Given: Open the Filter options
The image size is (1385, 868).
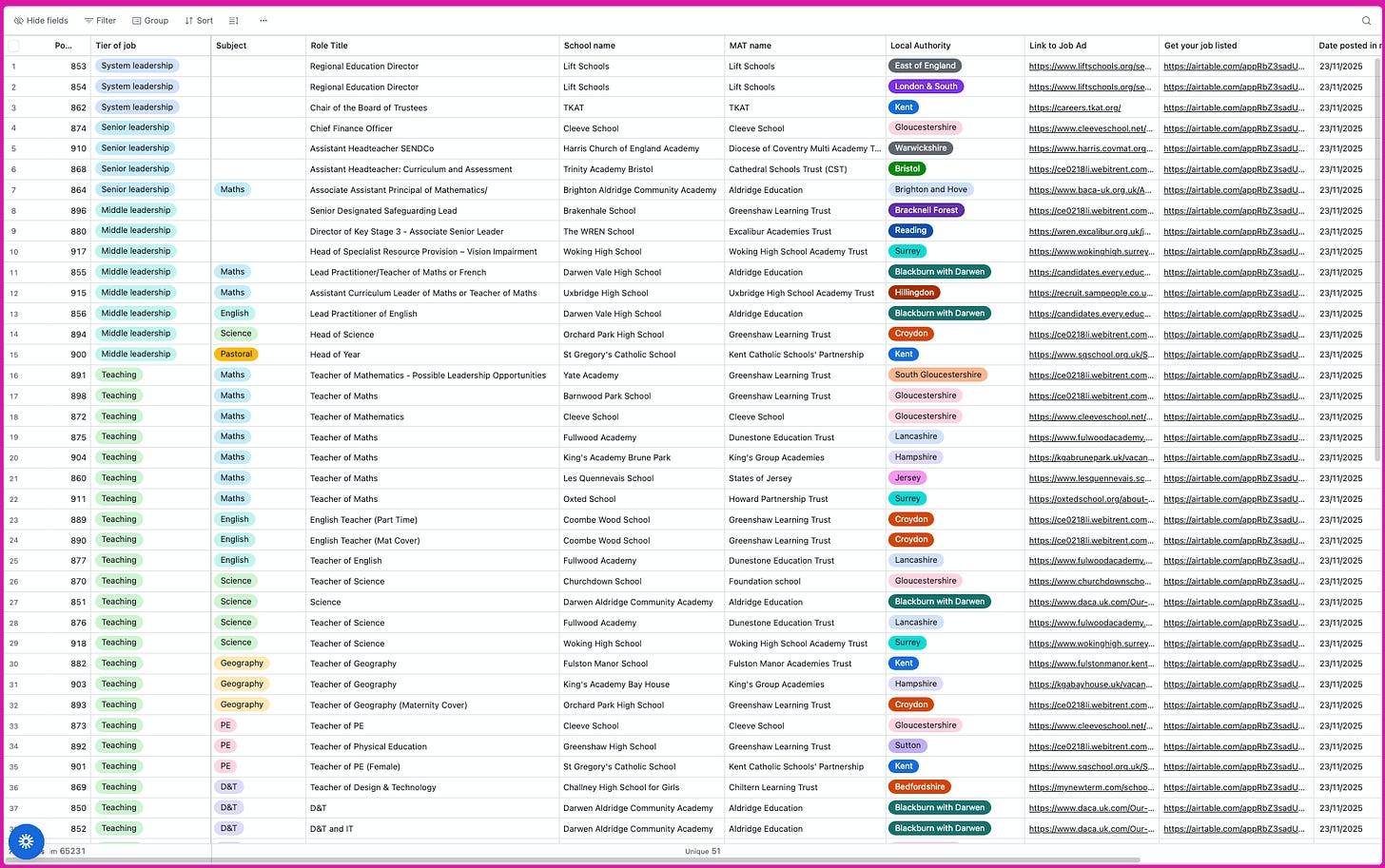Looking at the screenshot, I should pos(100,20).
